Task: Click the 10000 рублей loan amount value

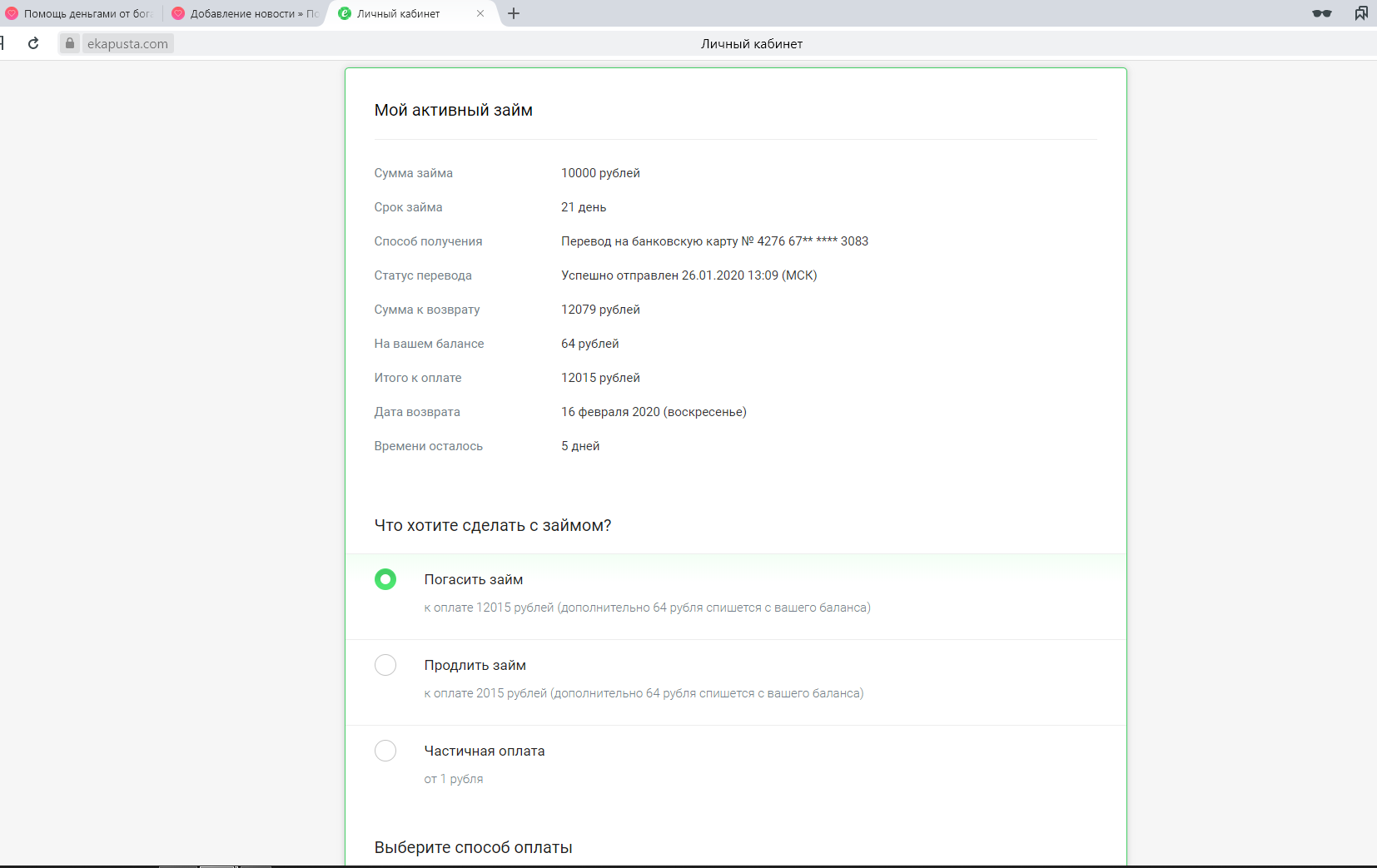Action: tap(600, 173)
